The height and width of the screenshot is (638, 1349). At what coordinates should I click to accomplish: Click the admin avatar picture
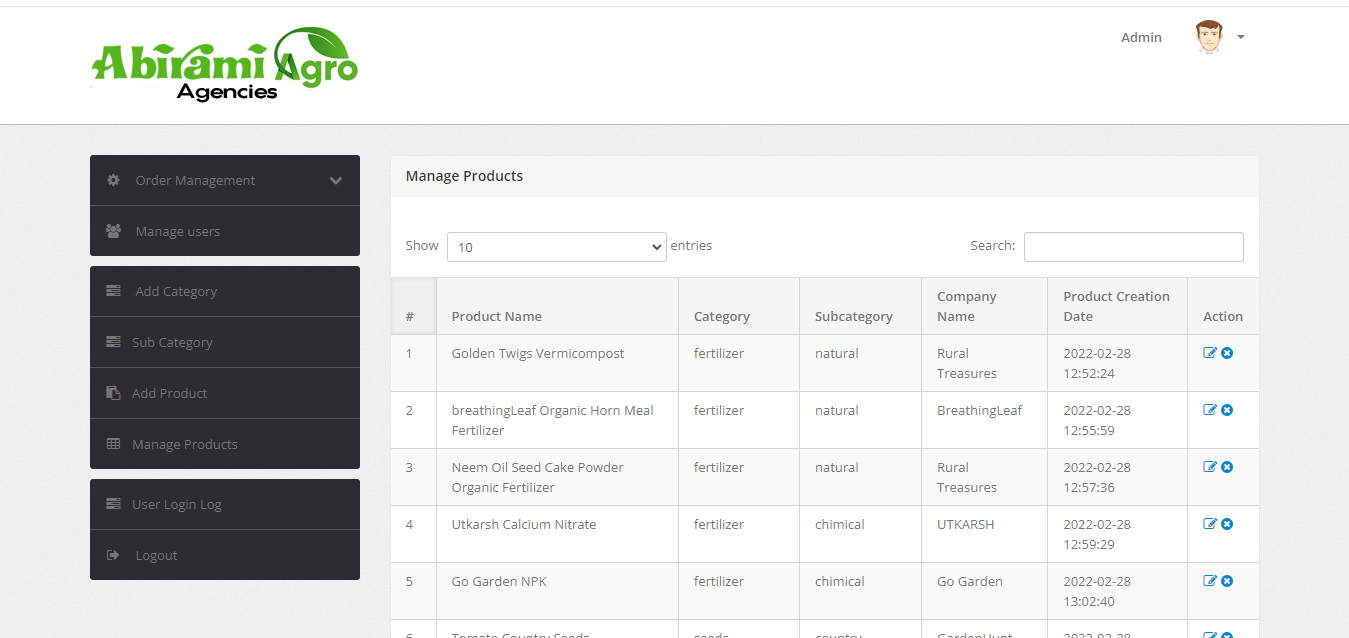coord(1209,37)
